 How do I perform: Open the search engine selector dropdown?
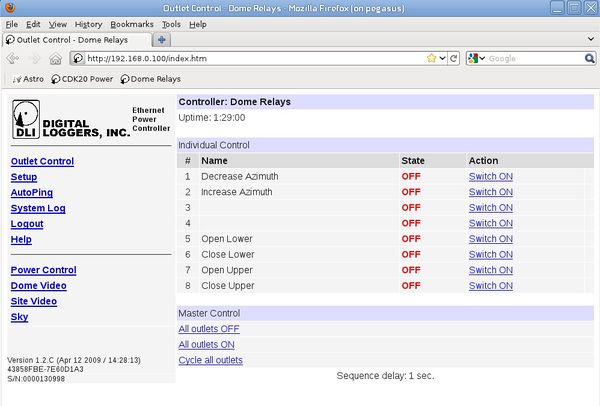click(482, 58)
